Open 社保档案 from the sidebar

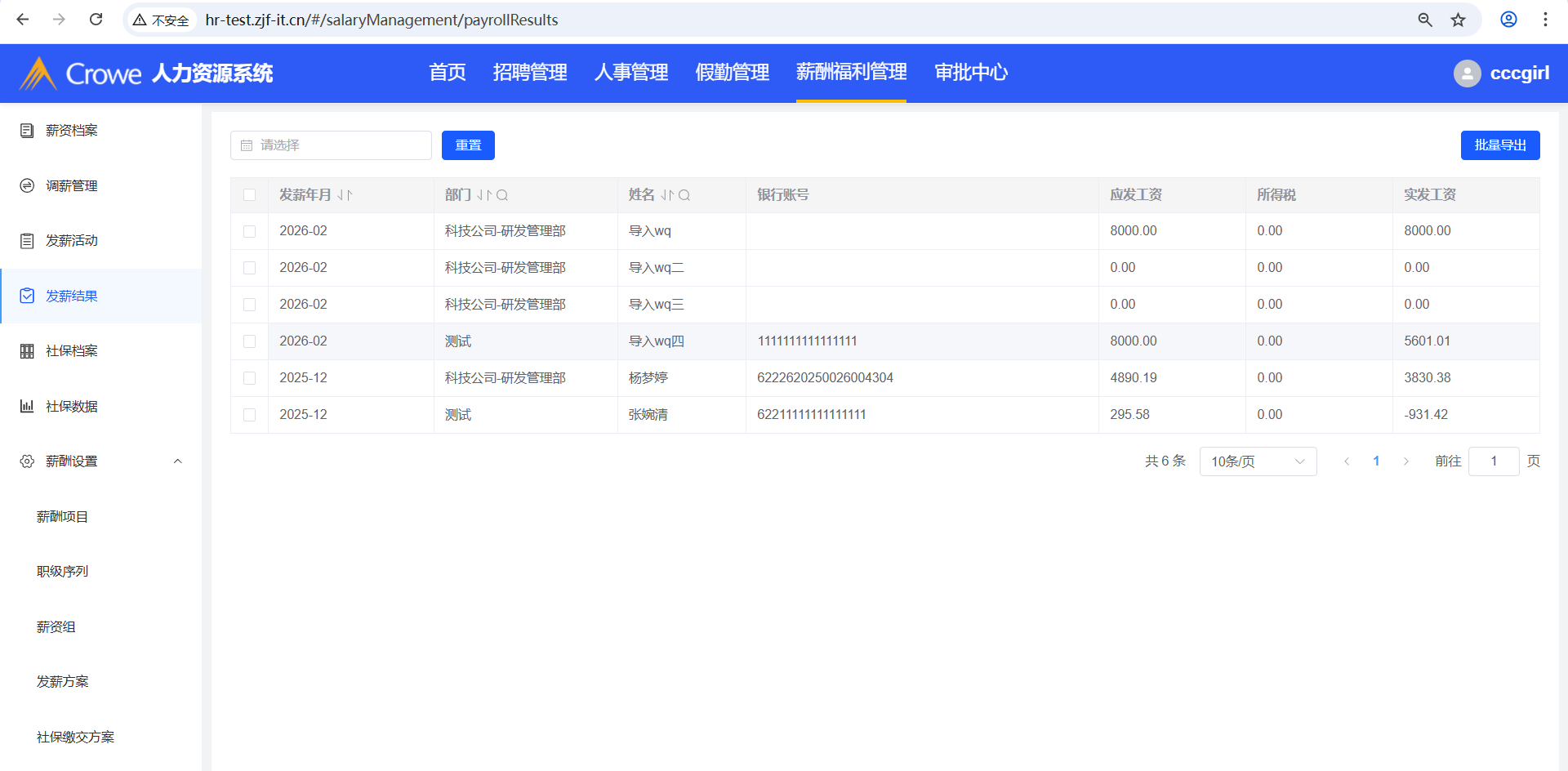click(71, 351)
